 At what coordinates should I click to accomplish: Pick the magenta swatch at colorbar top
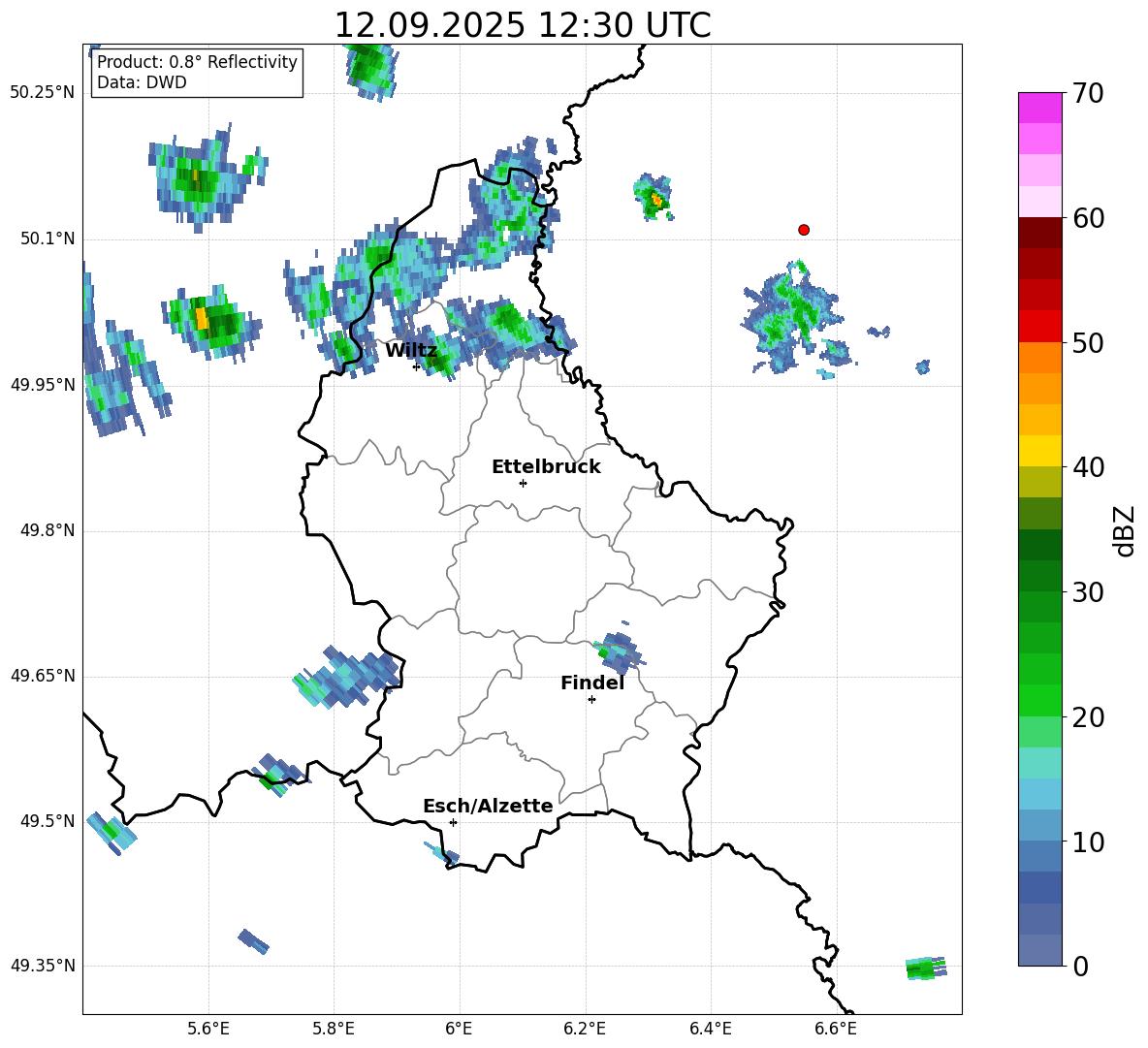pyautogui.click(x=1039, y=107)
